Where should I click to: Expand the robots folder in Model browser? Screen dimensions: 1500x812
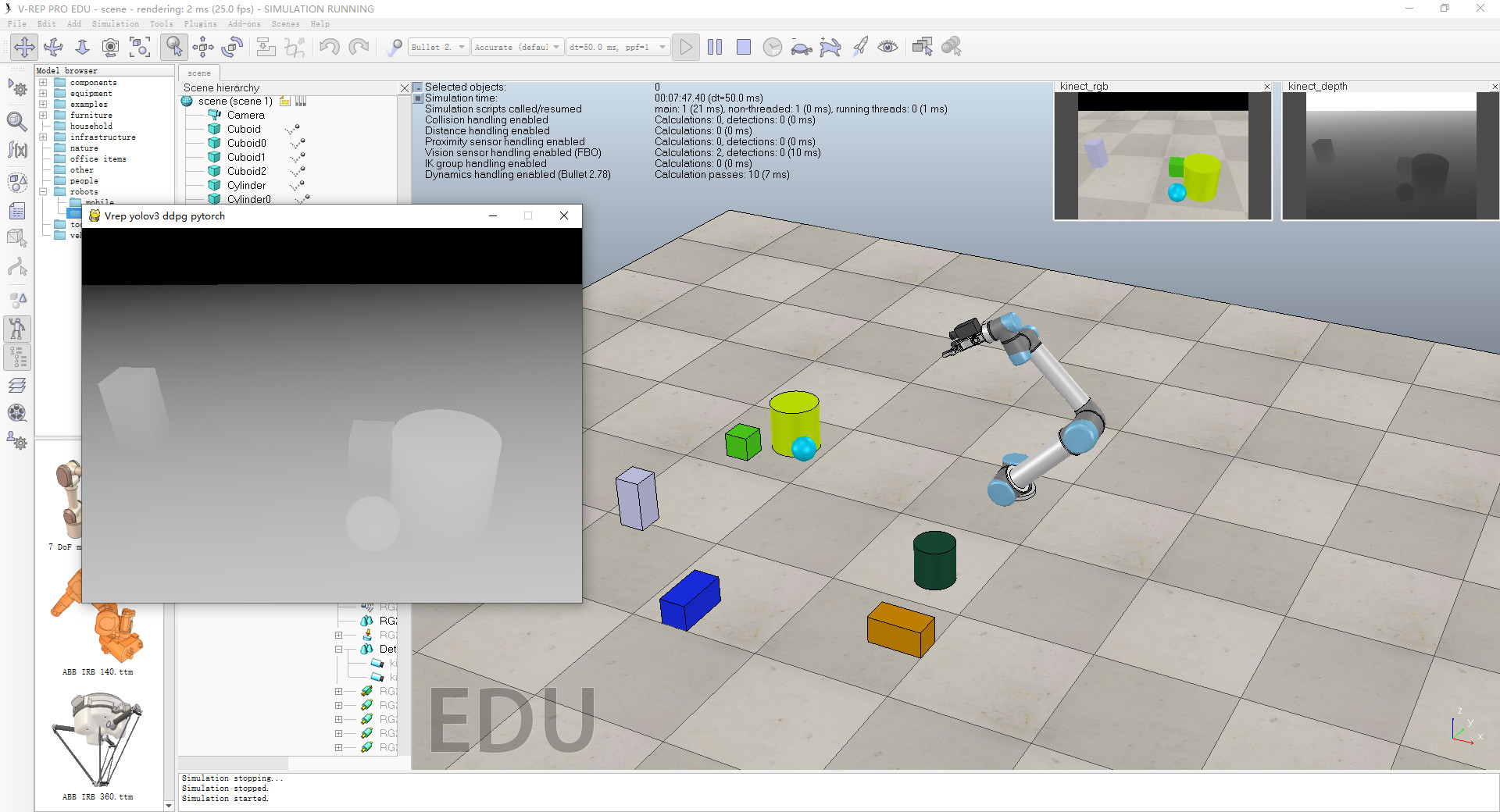[x=42, y=191]
